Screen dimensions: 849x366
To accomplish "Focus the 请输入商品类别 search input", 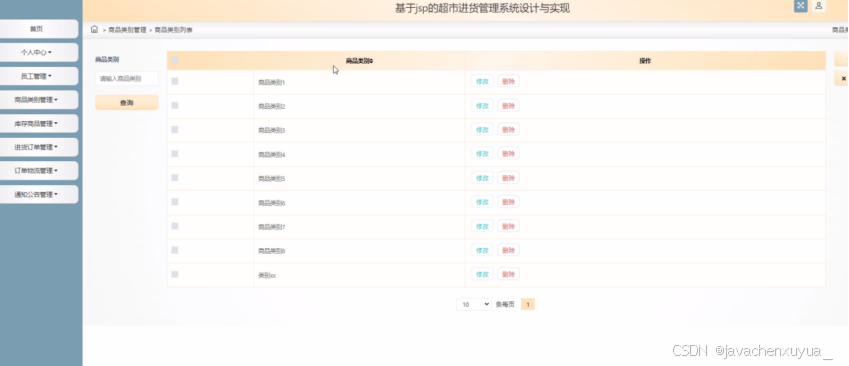I will click(127, 79).
